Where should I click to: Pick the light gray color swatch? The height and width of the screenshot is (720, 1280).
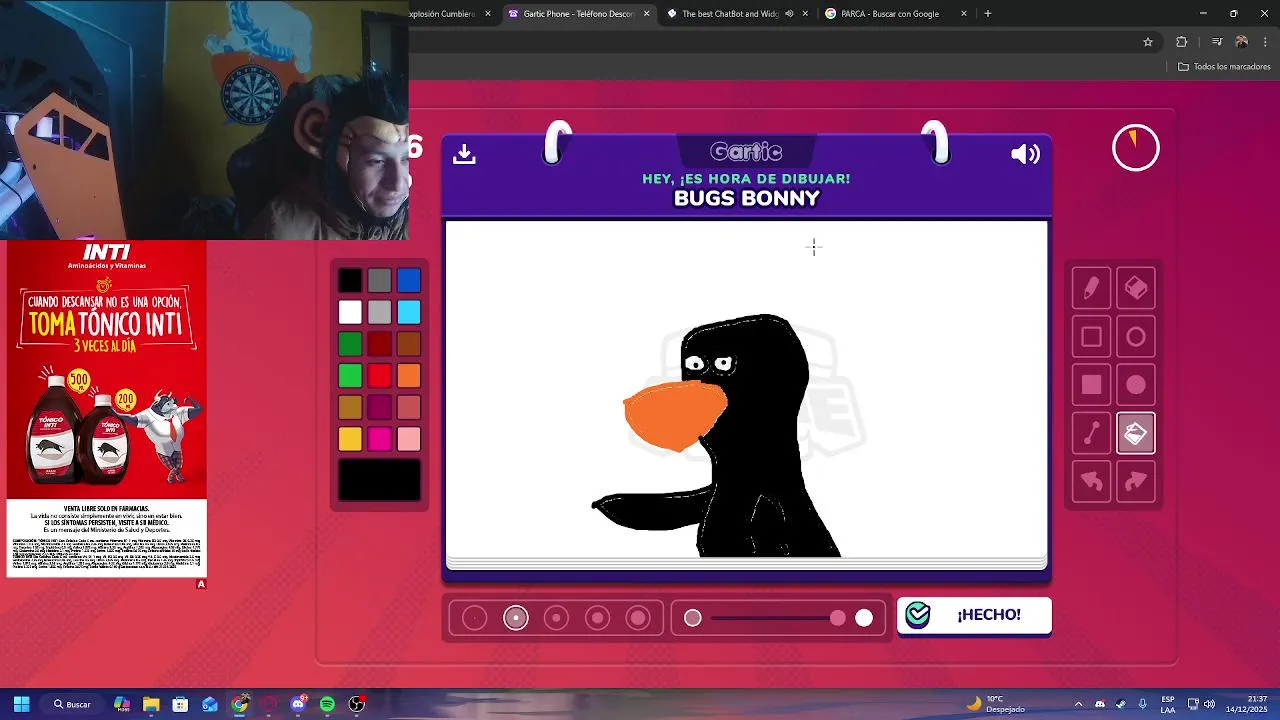[379, 312]
